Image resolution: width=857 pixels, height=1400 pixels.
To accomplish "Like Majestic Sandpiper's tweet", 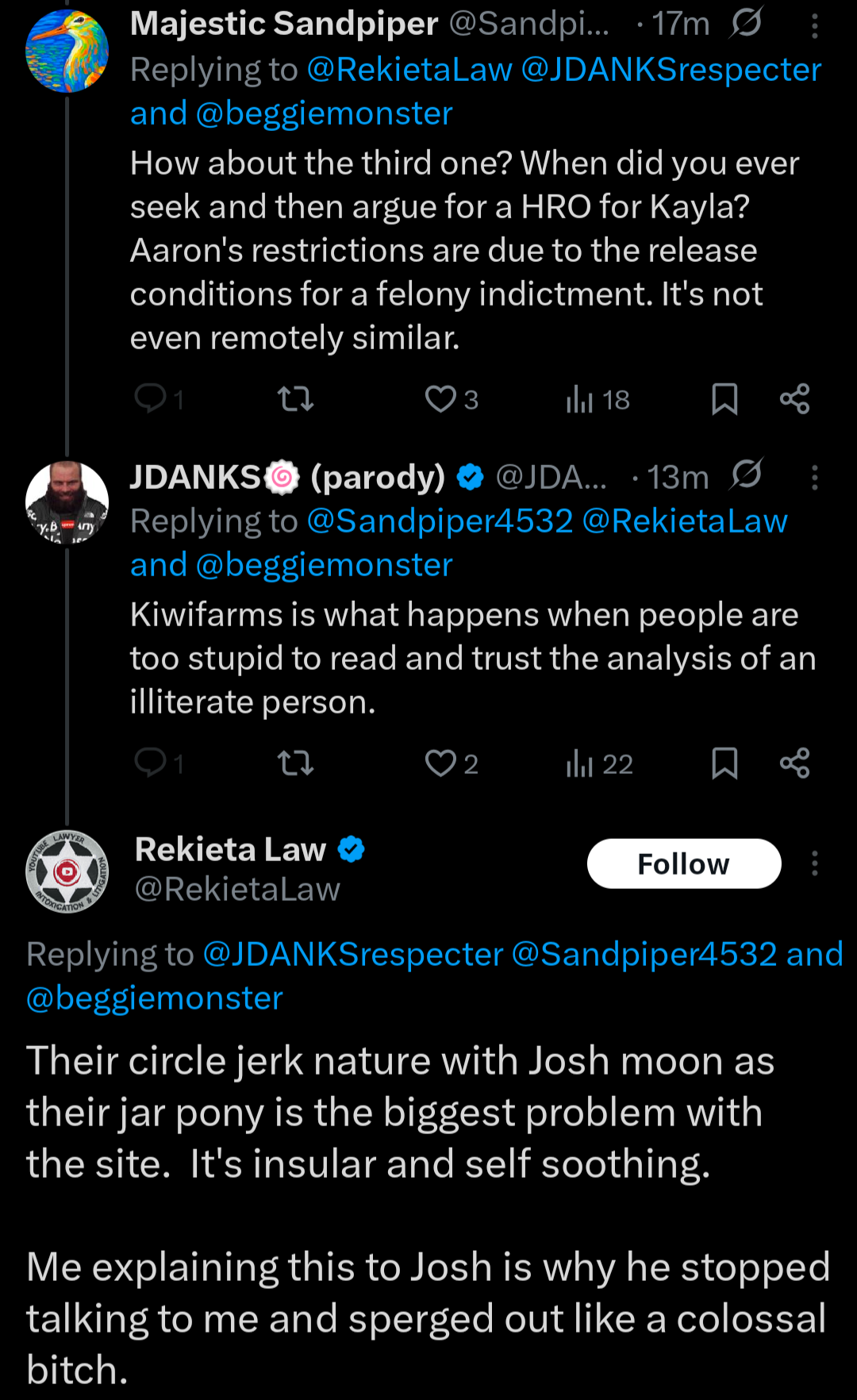I will pyautogui.click(x=452, y=398).
